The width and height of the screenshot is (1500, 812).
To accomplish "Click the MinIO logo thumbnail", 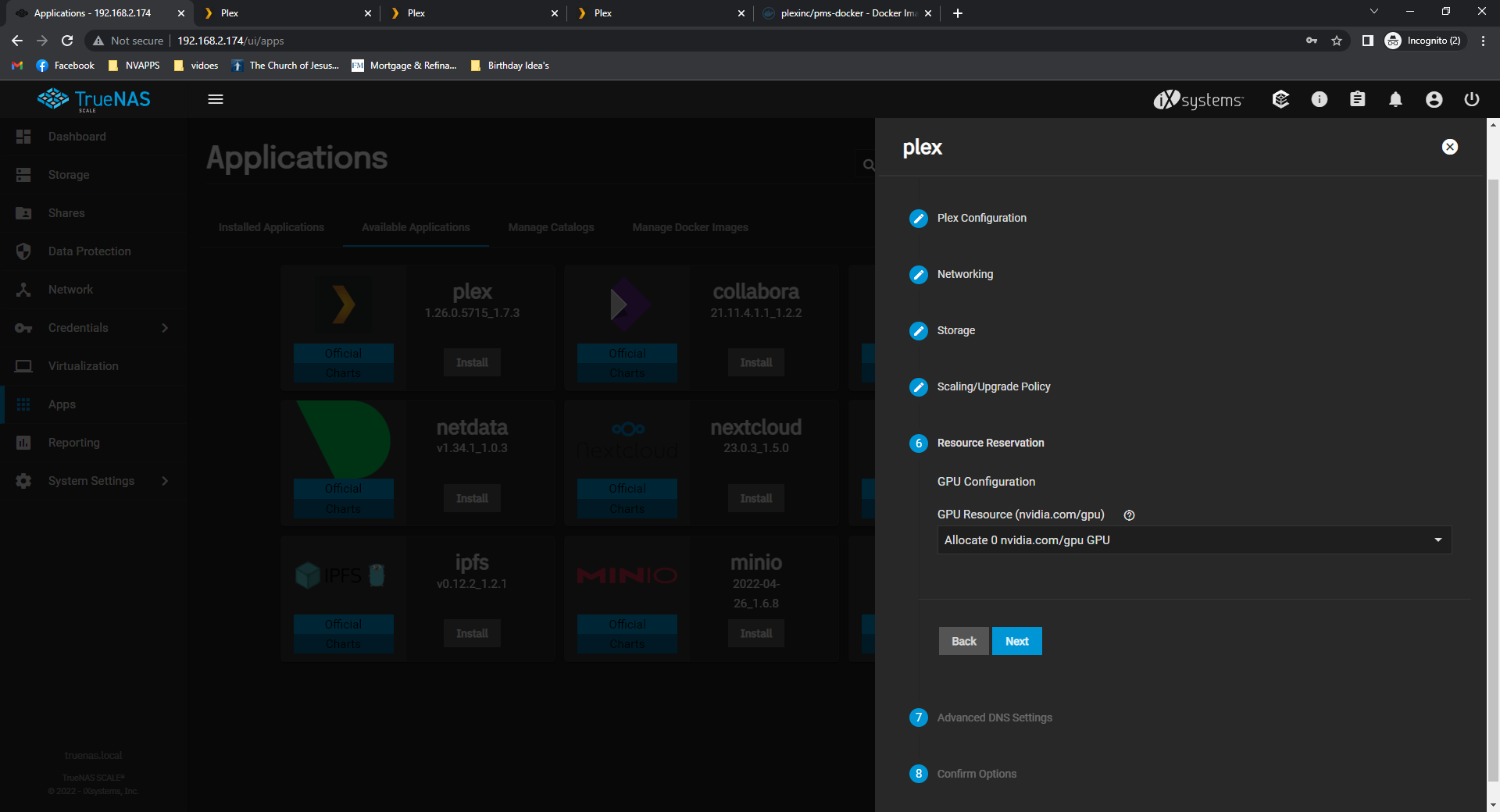I will click(x=627, y=575).
